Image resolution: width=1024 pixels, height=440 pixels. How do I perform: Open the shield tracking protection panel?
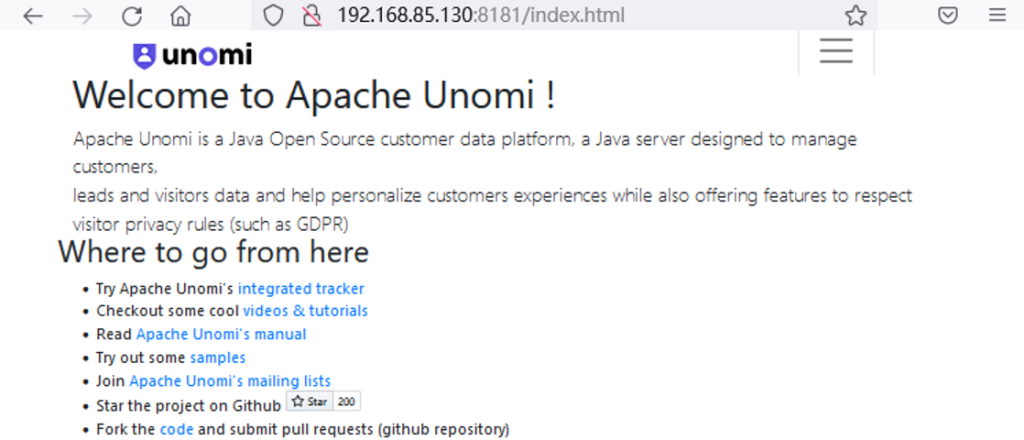coord(273,16)
